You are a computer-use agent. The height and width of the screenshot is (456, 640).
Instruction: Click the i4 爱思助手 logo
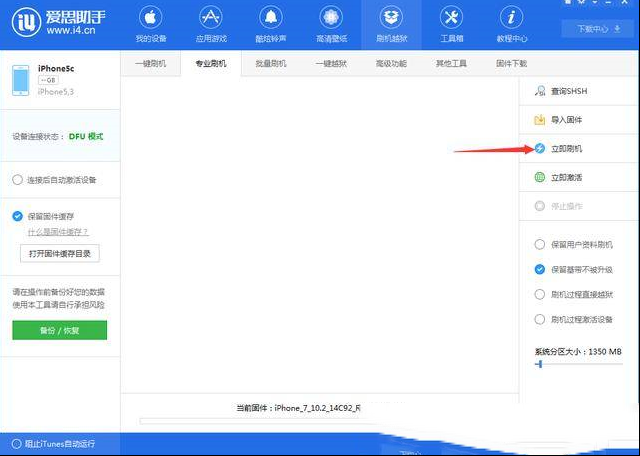tap(58, 22)
